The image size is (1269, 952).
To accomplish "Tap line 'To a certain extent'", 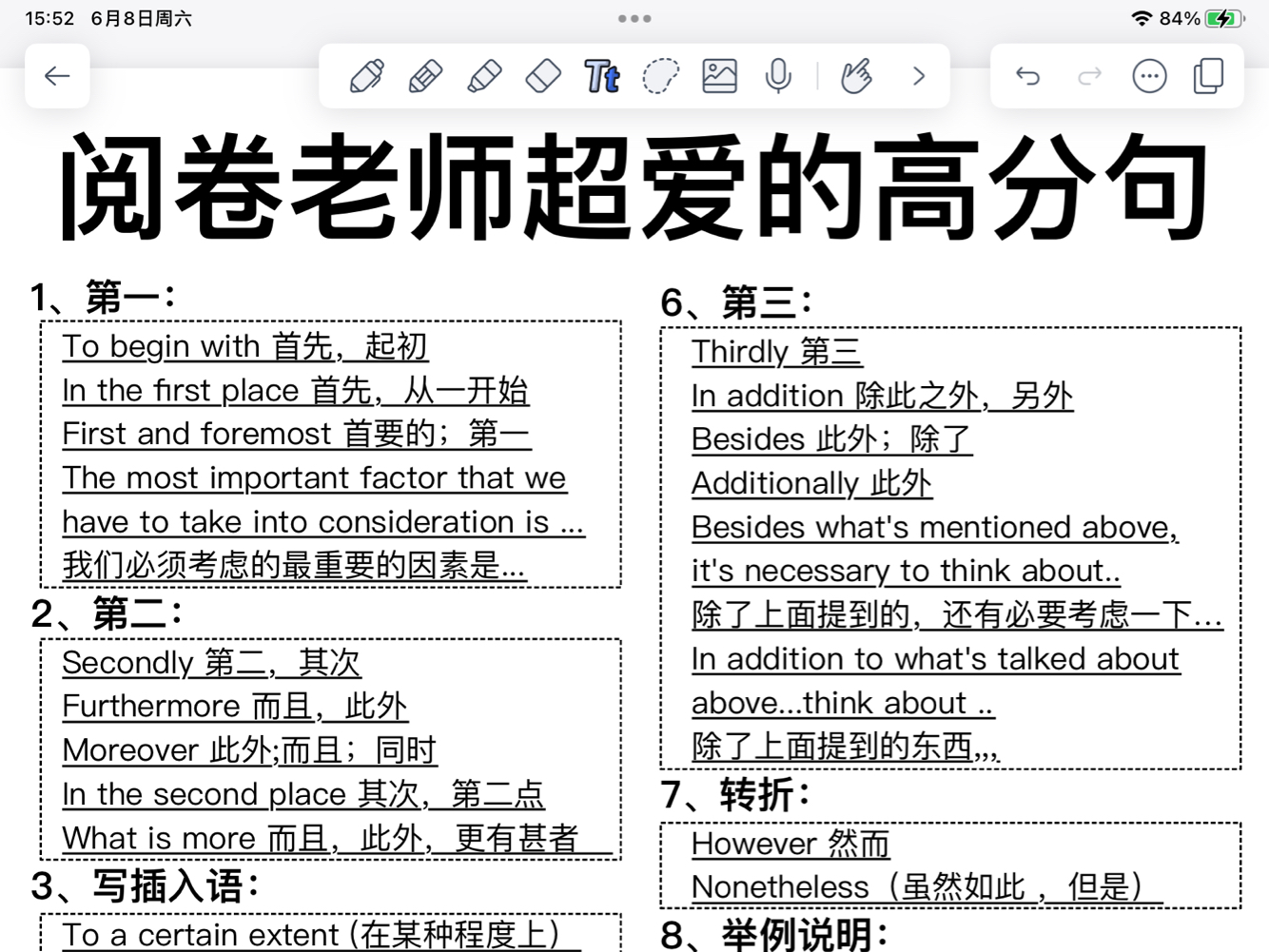I will coord(322,934).
